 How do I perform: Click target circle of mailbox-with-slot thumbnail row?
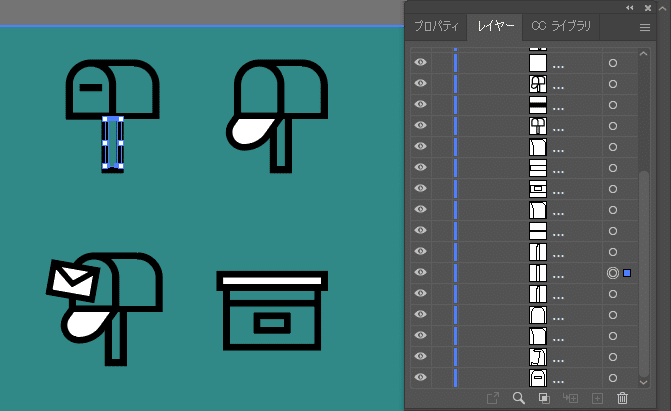click(613, 378)
